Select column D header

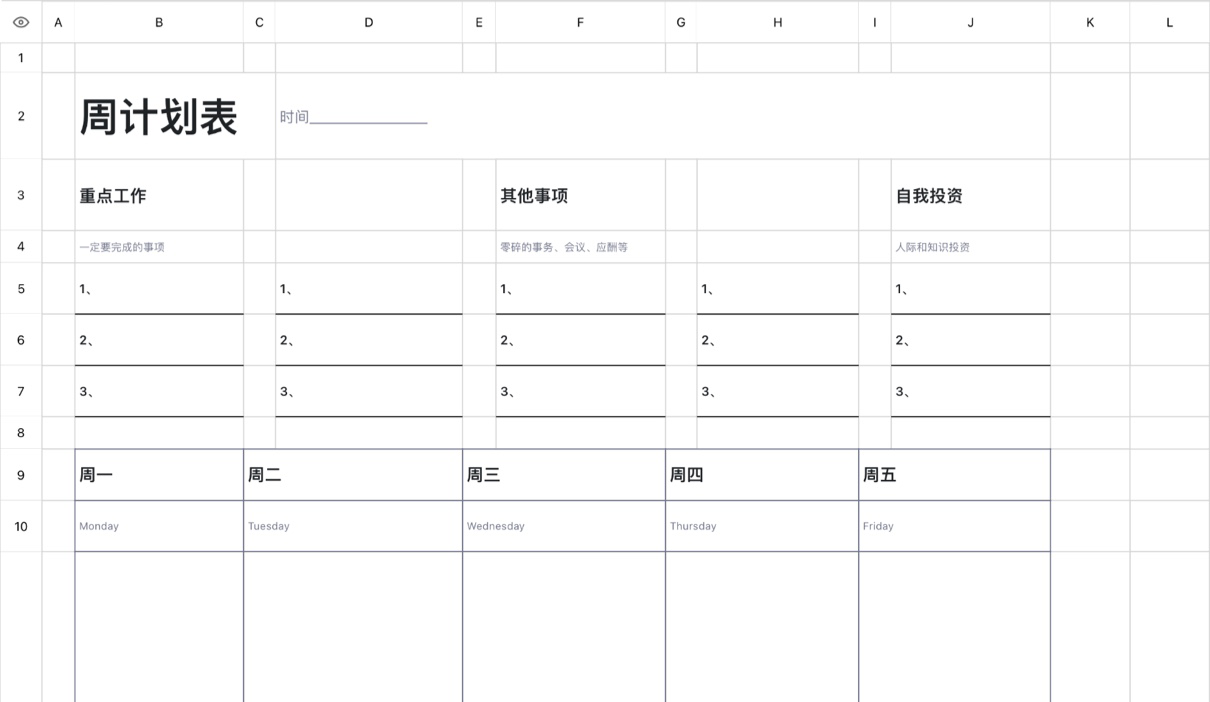pos(369,22)
